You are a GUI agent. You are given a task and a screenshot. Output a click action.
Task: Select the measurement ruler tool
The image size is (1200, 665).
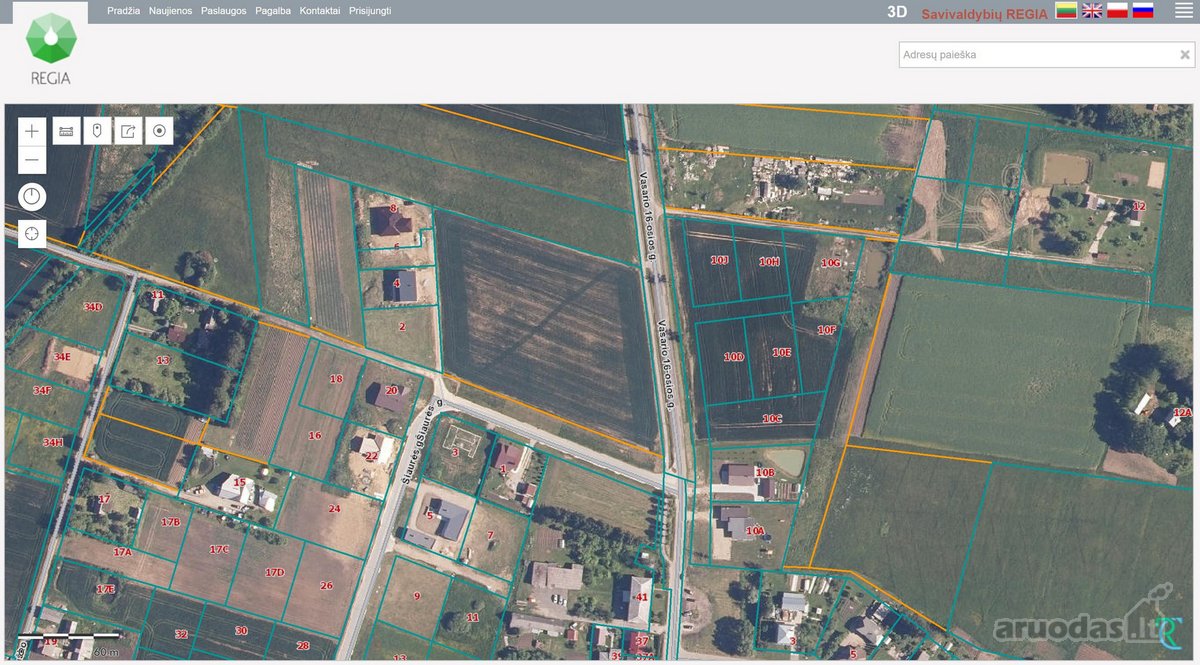click(x=67, y=131)
